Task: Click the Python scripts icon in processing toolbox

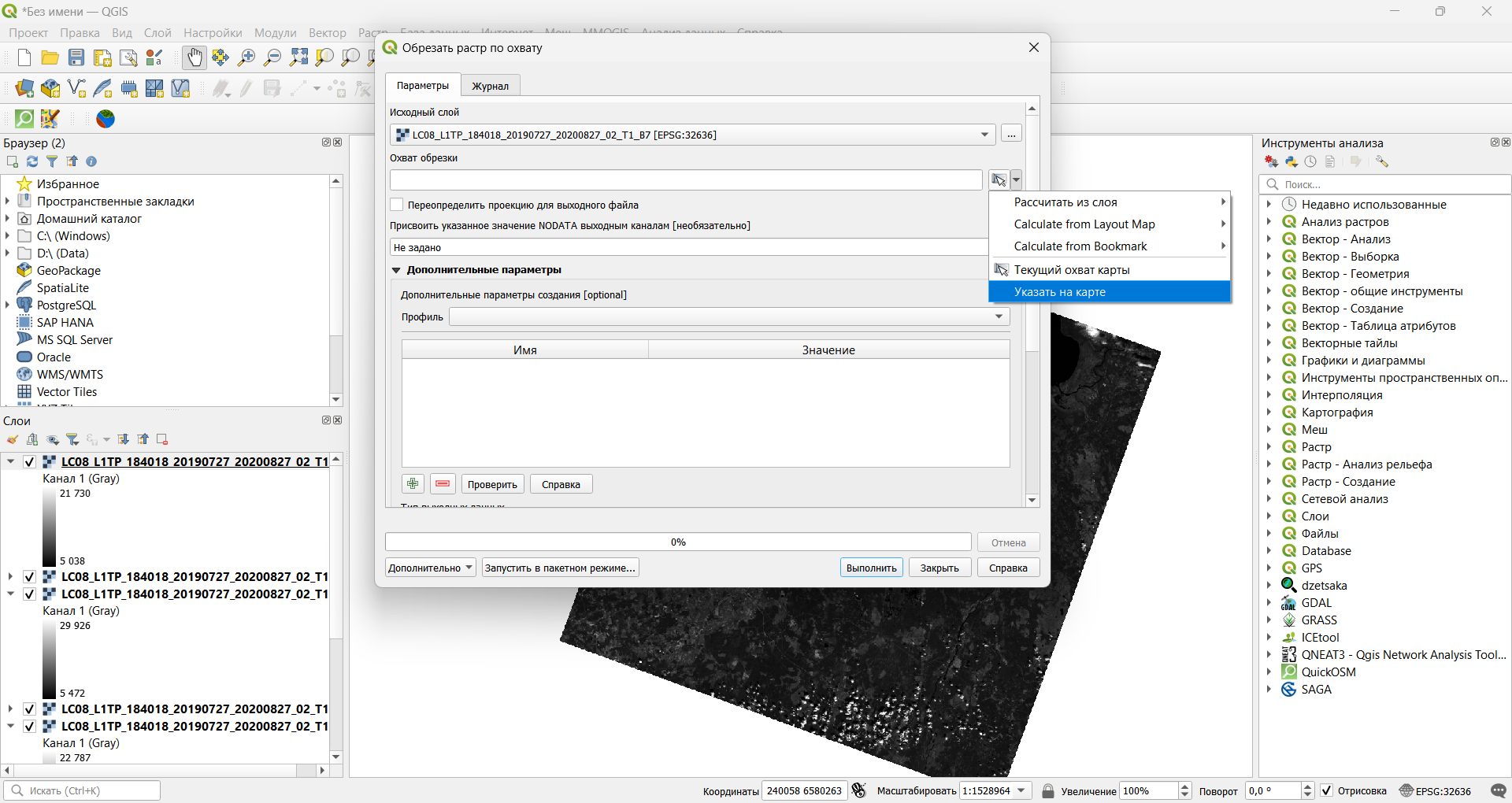Action: pos(1291,161)
